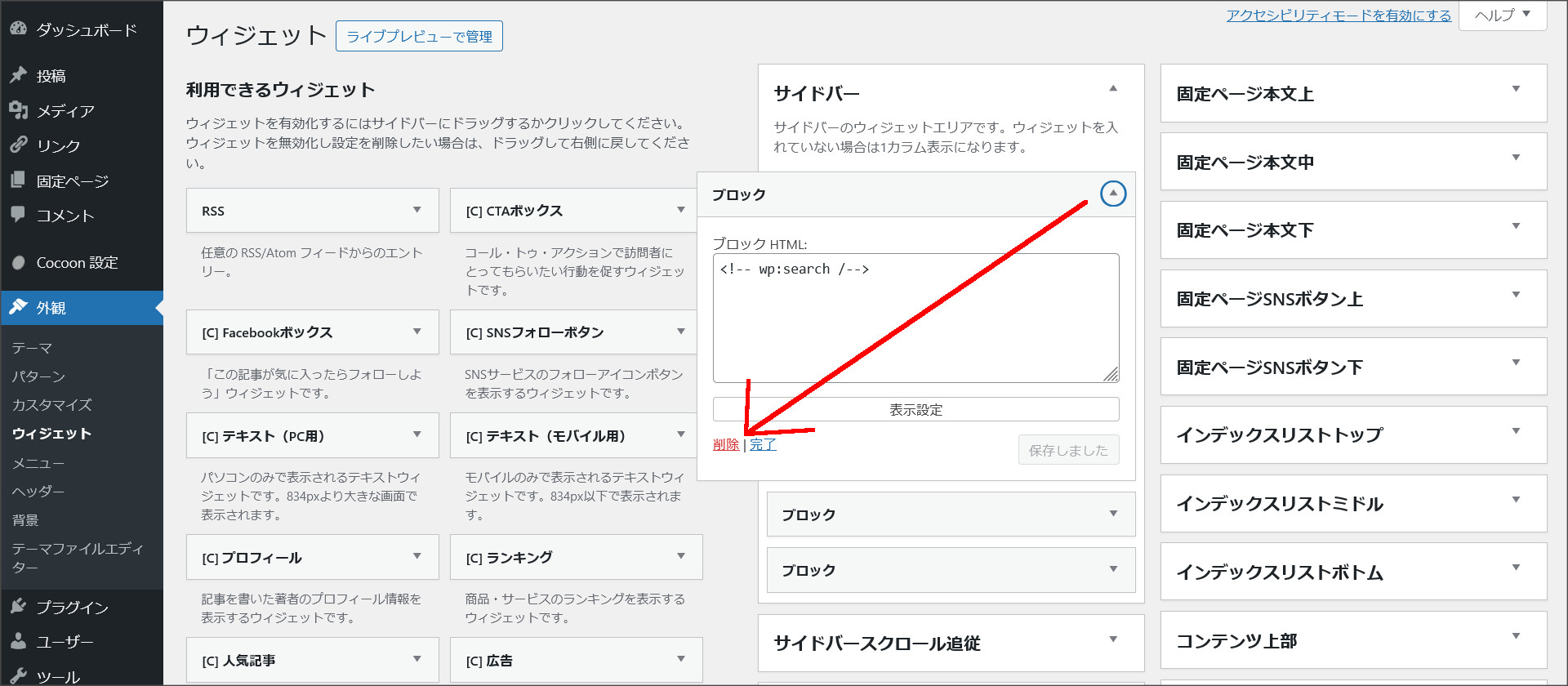This screenshot has width=1568, height=686.
Task: Click the speech bubble icon beside コメント
Action: tap(18, 215)
